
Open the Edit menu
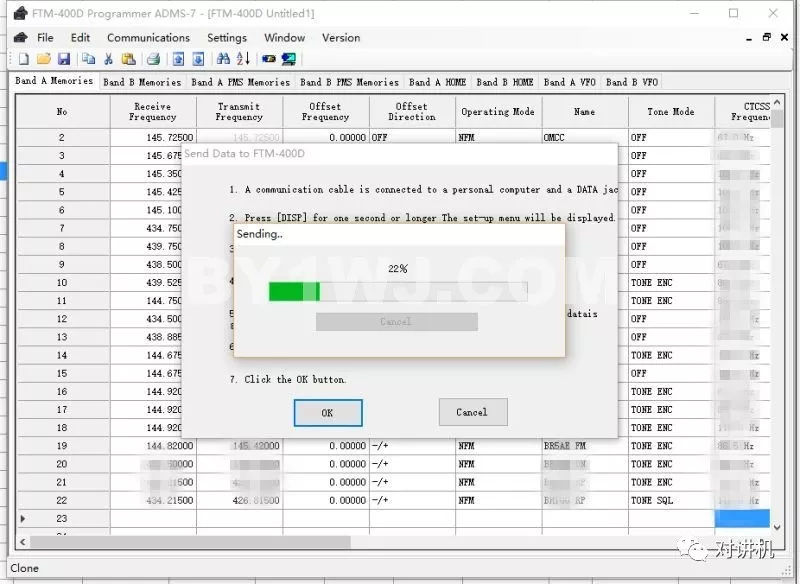(x=80, y=38)
